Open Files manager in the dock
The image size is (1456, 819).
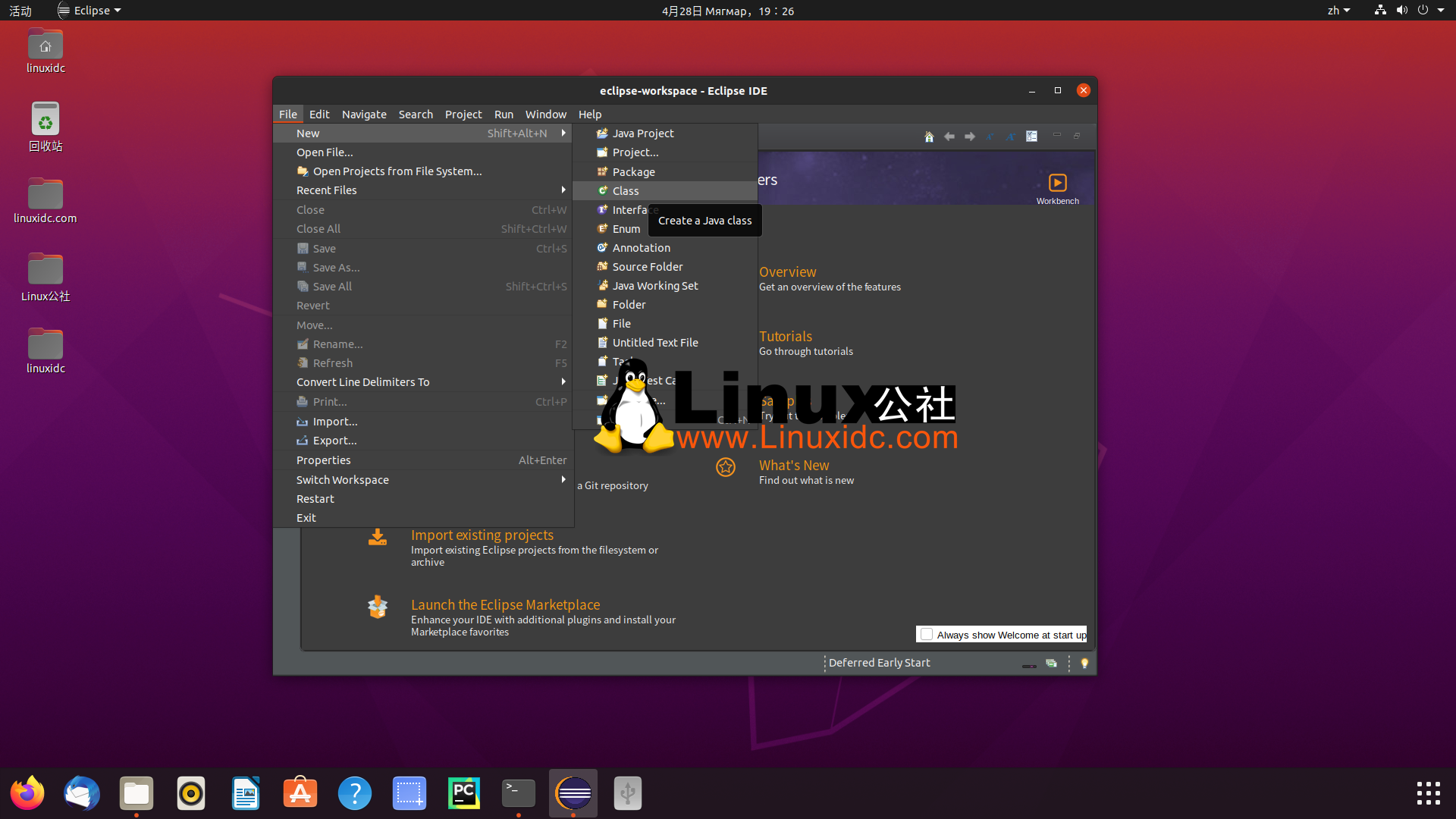(x=136, y=793)
